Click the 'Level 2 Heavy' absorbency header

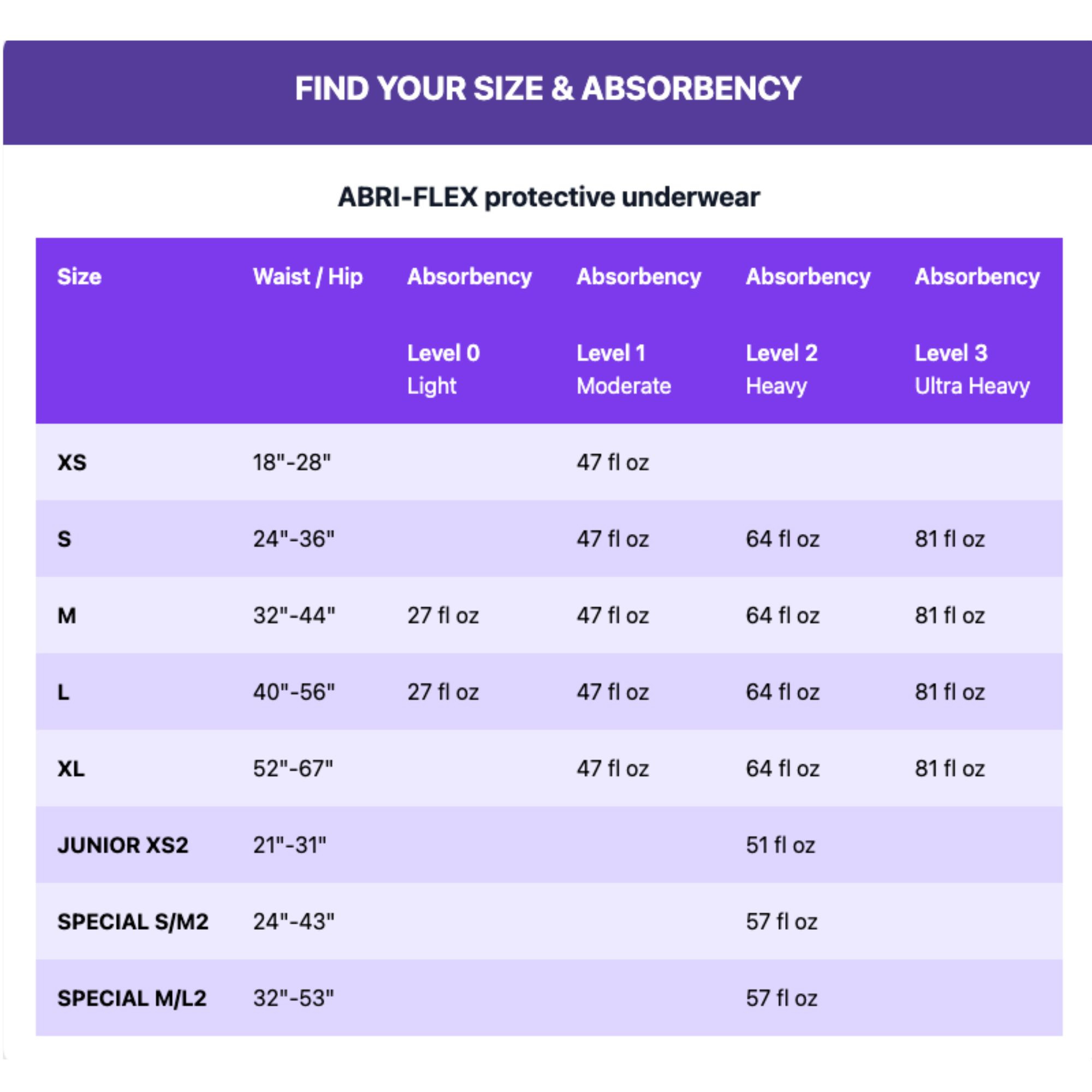[x=781, y=369]
